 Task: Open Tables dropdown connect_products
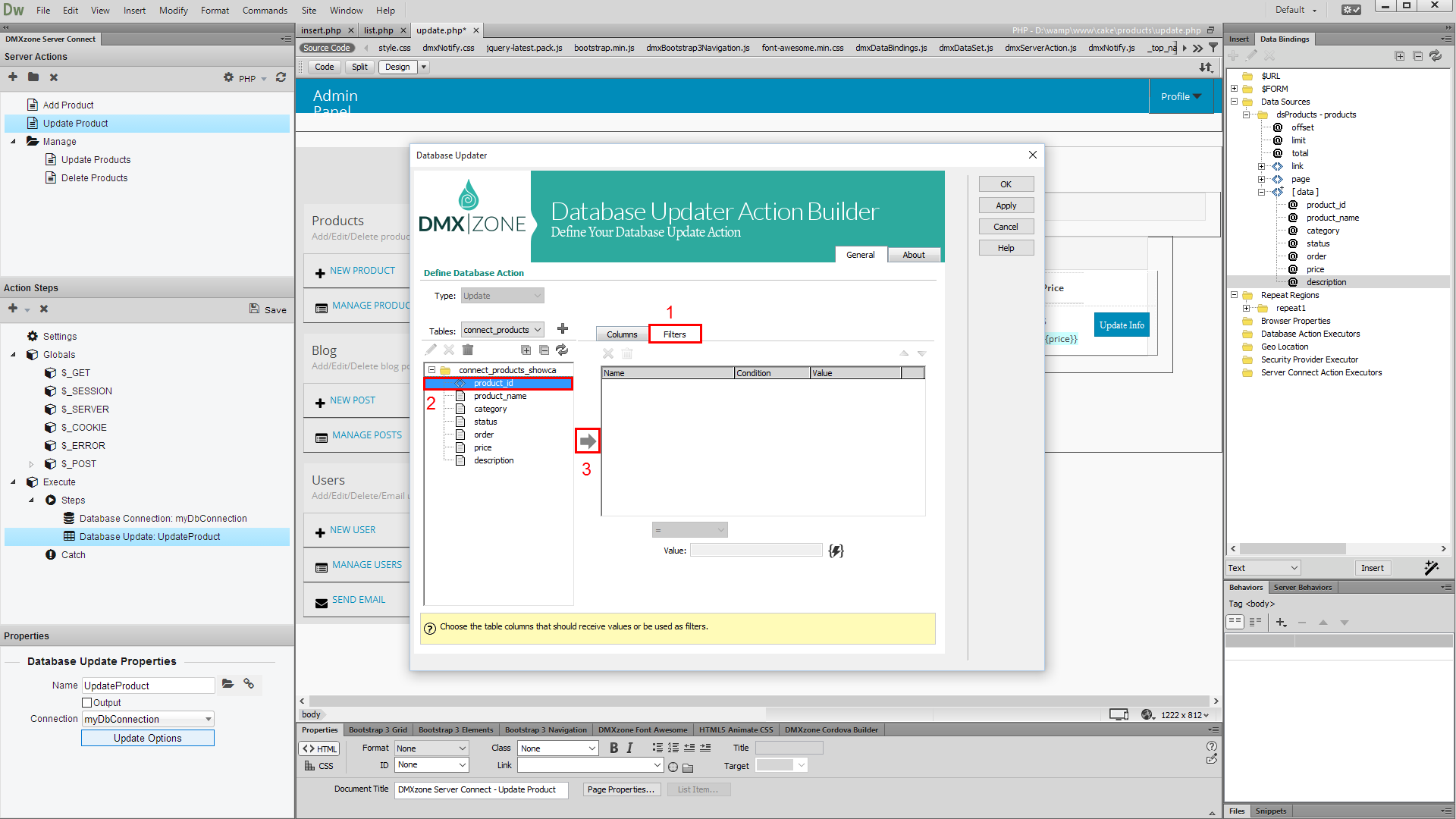pyautogui.click(x=503, y=330)
